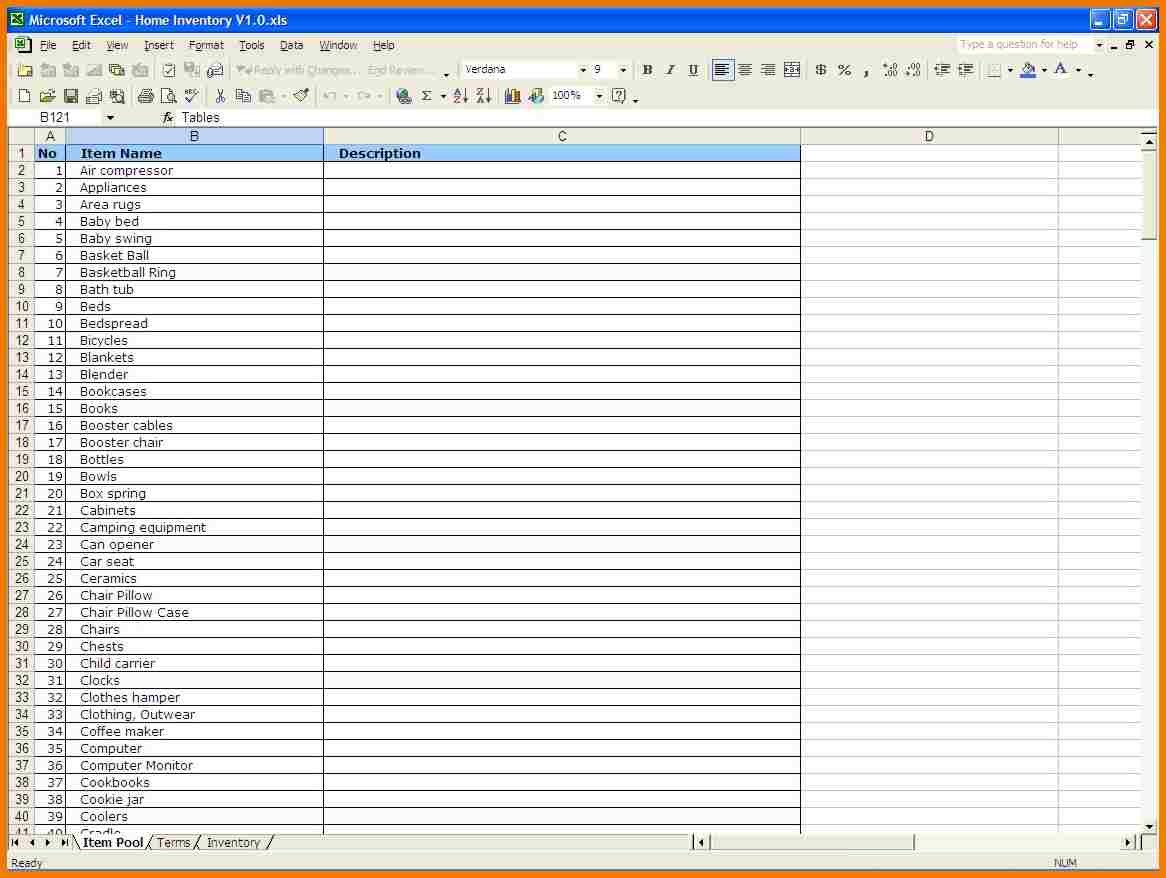The width and height of the screenshot is (1166, 878).
Task: Switch to the Inventory sheet tab
Action: click(233, 842)
